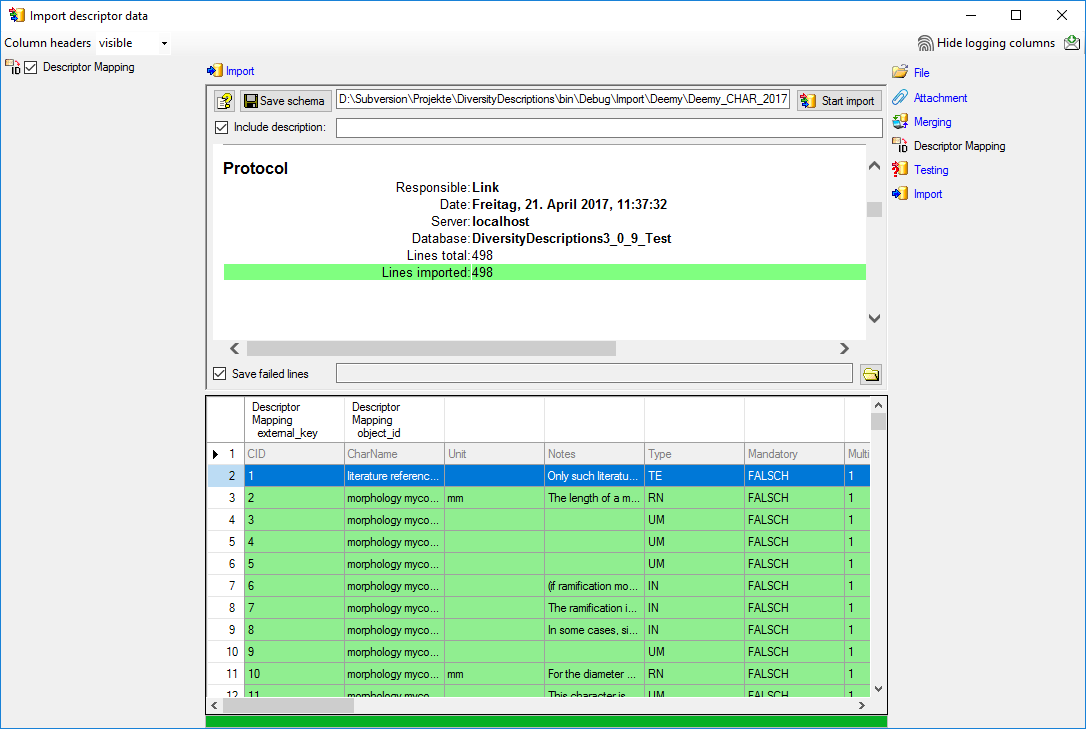Click the folder icon for failed lines
Image resolution: width=1086 pixels, height=729 pixels.
[x=871, y=374]
